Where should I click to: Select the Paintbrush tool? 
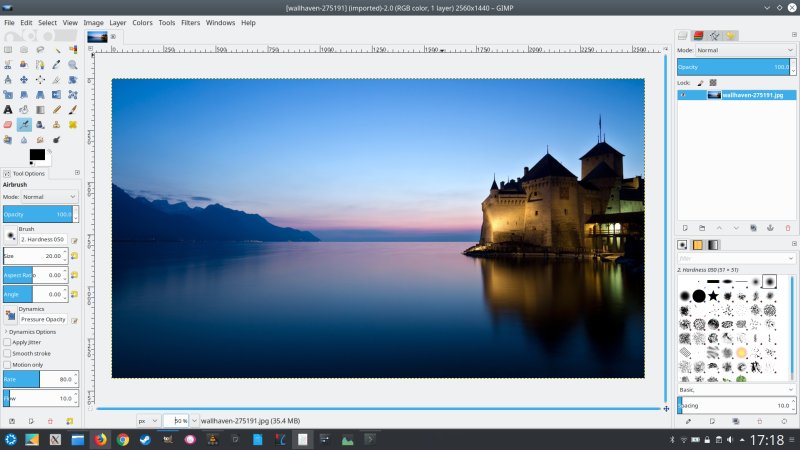pos(73,110)
